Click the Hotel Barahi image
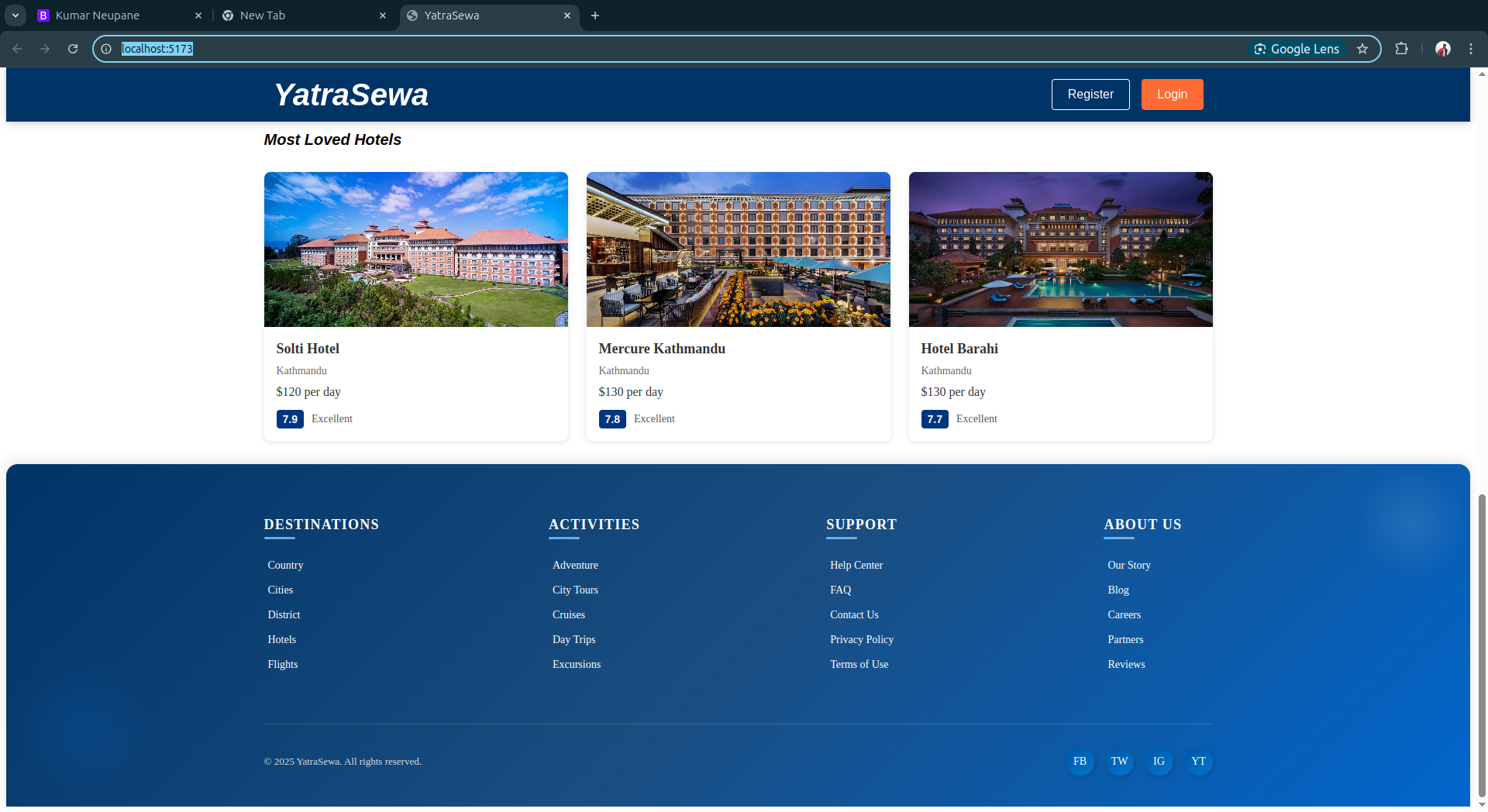 pos(1060,249)
